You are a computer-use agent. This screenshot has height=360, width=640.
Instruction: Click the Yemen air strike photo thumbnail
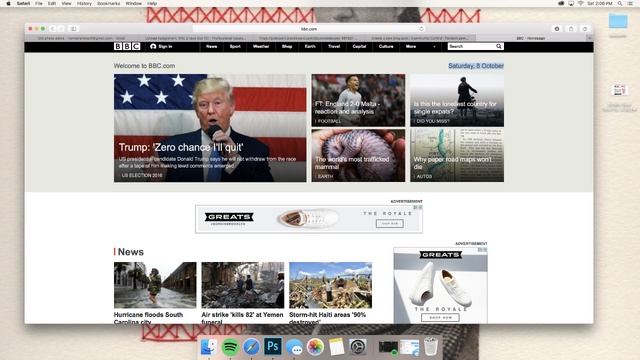(x=243, y=285)
